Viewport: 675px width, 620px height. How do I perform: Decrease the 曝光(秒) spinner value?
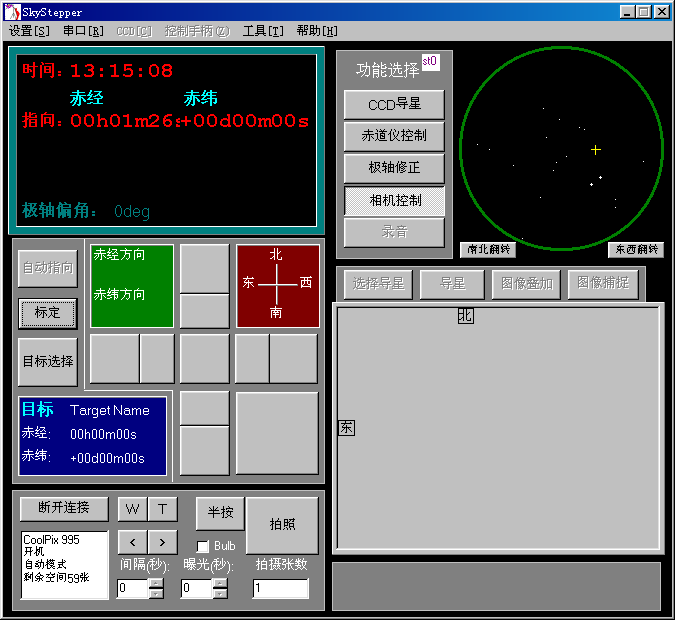pyautogui.click(x=219, y=594)
